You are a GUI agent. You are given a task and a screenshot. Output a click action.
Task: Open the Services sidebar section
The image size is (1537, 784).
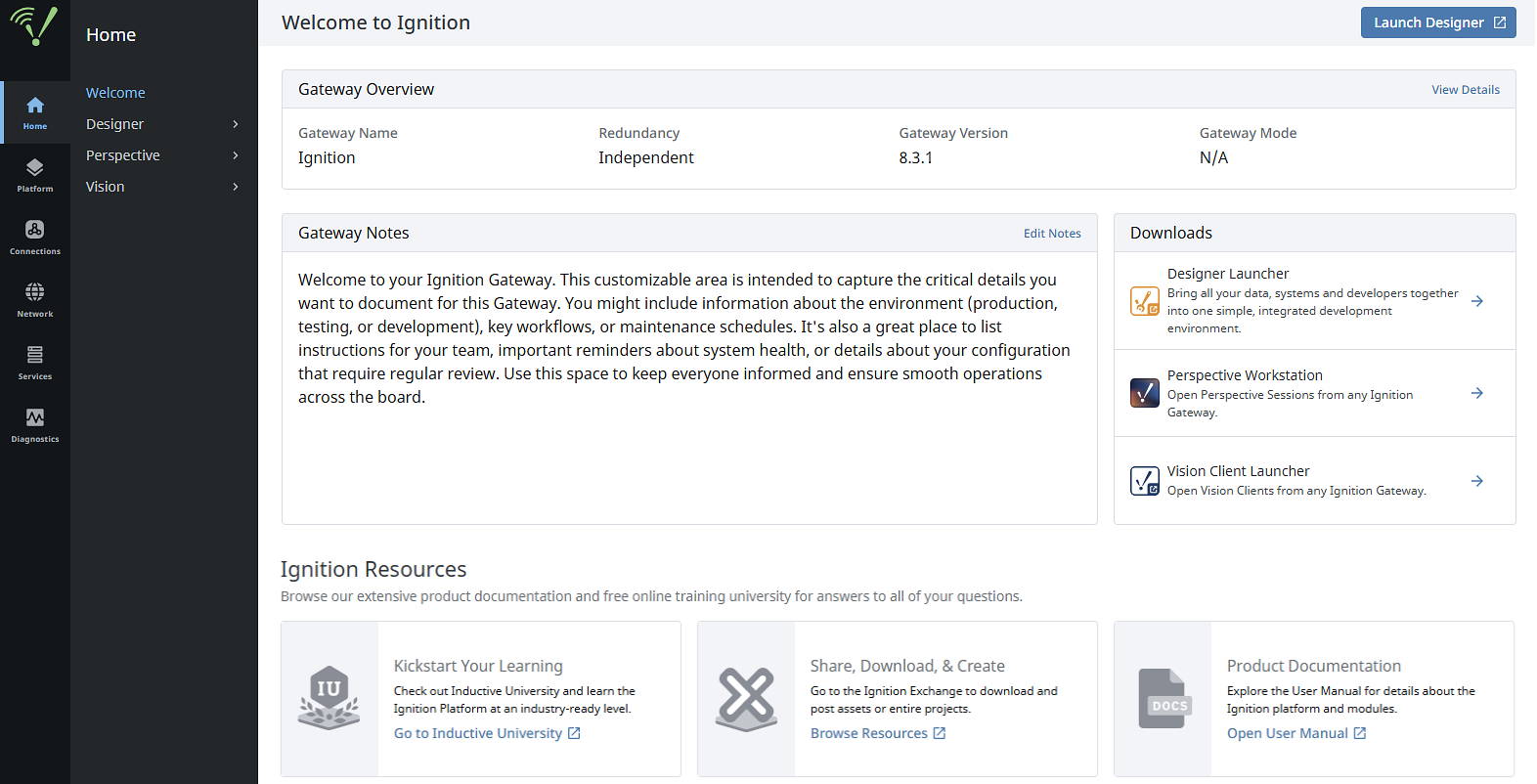point(35,363)
